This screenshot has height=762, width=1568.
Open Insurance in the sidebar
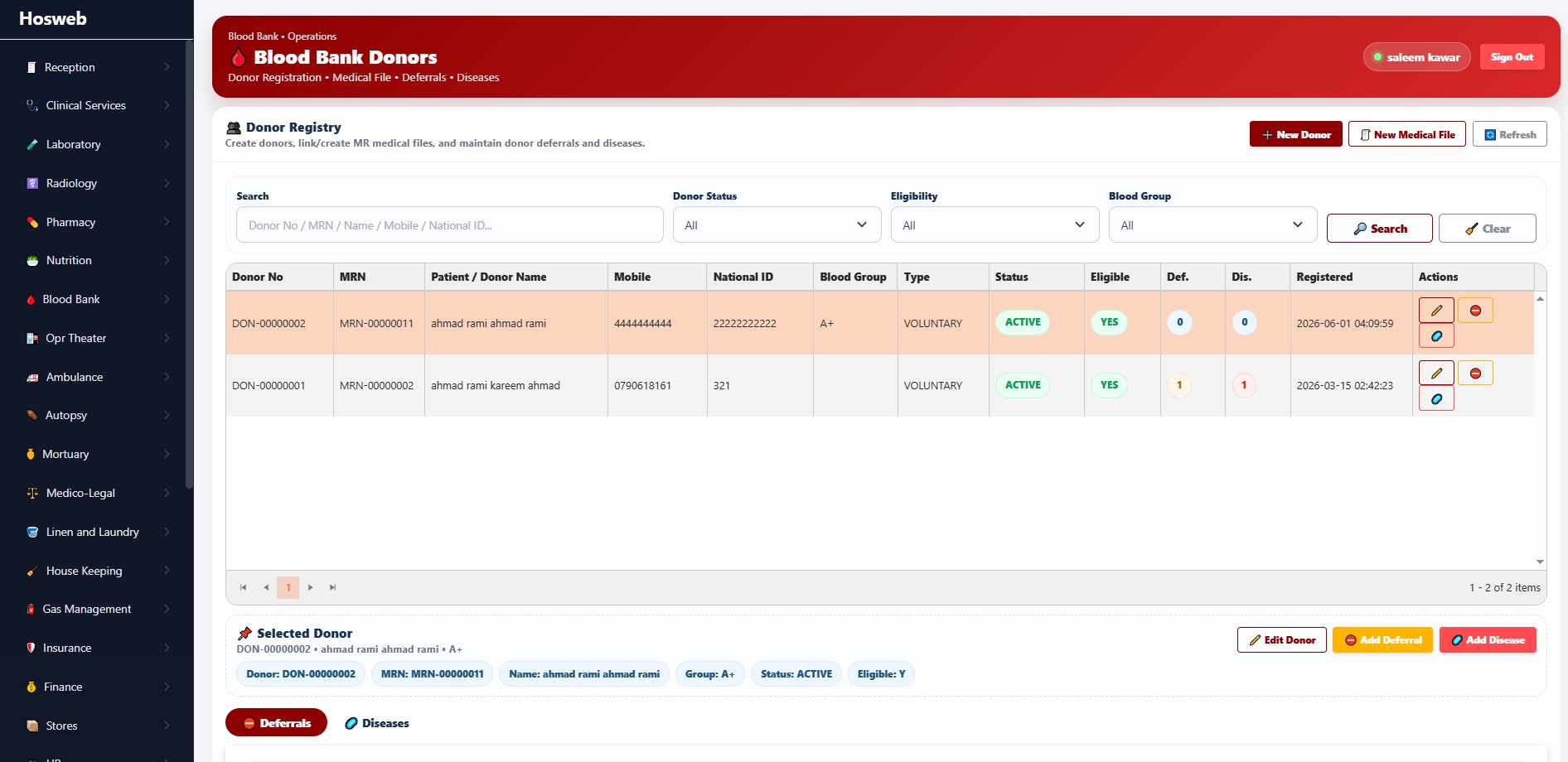pos(97,649)
